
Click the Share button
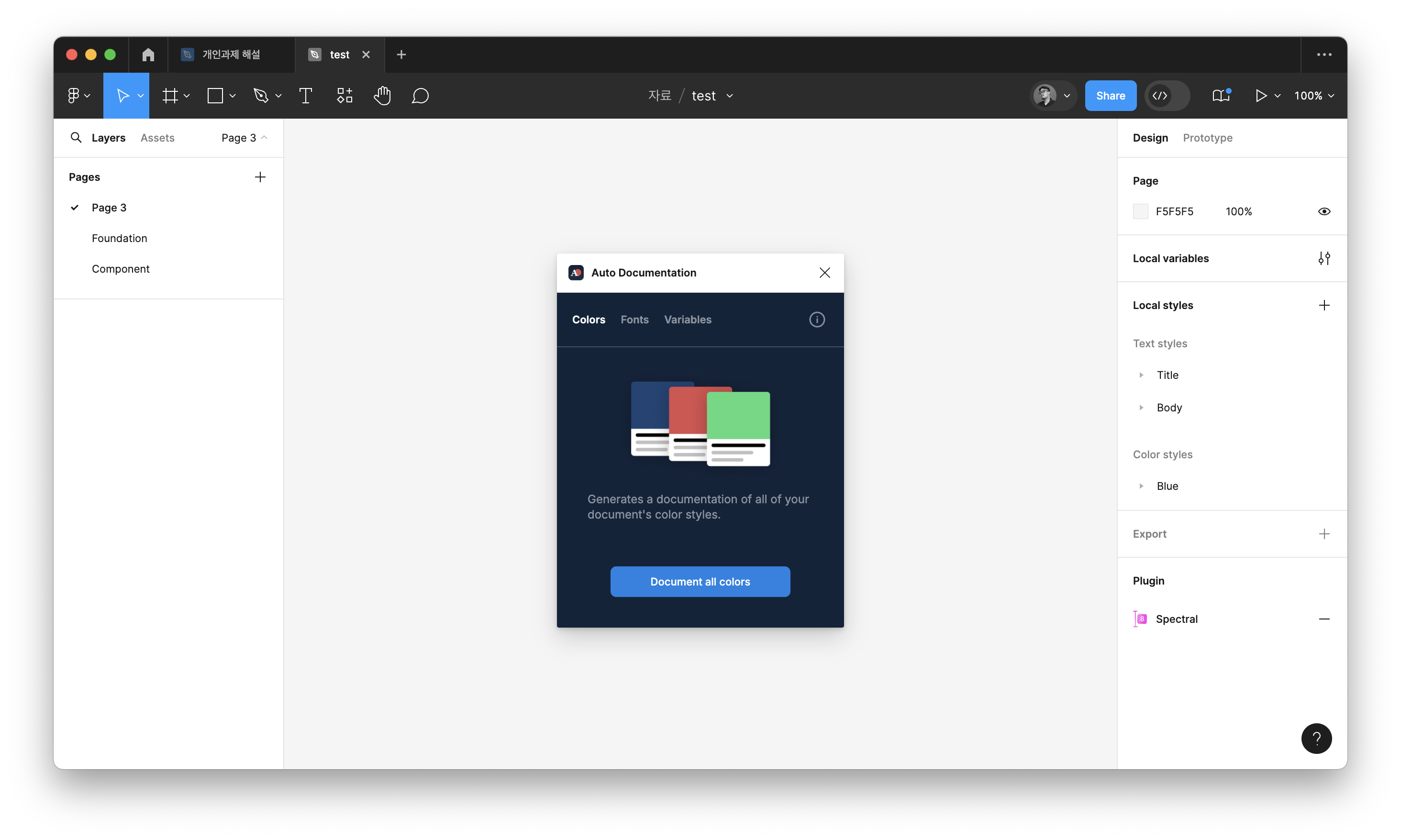pos(1110,96)
